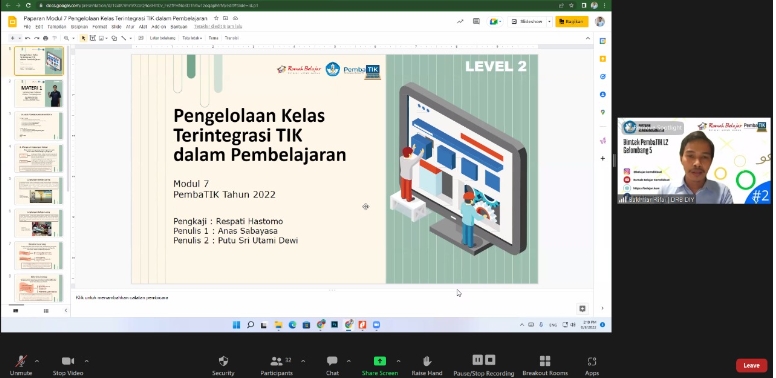776x378 pixels.
Task: Stop the Zoom recording
Action: pos(490,360)
